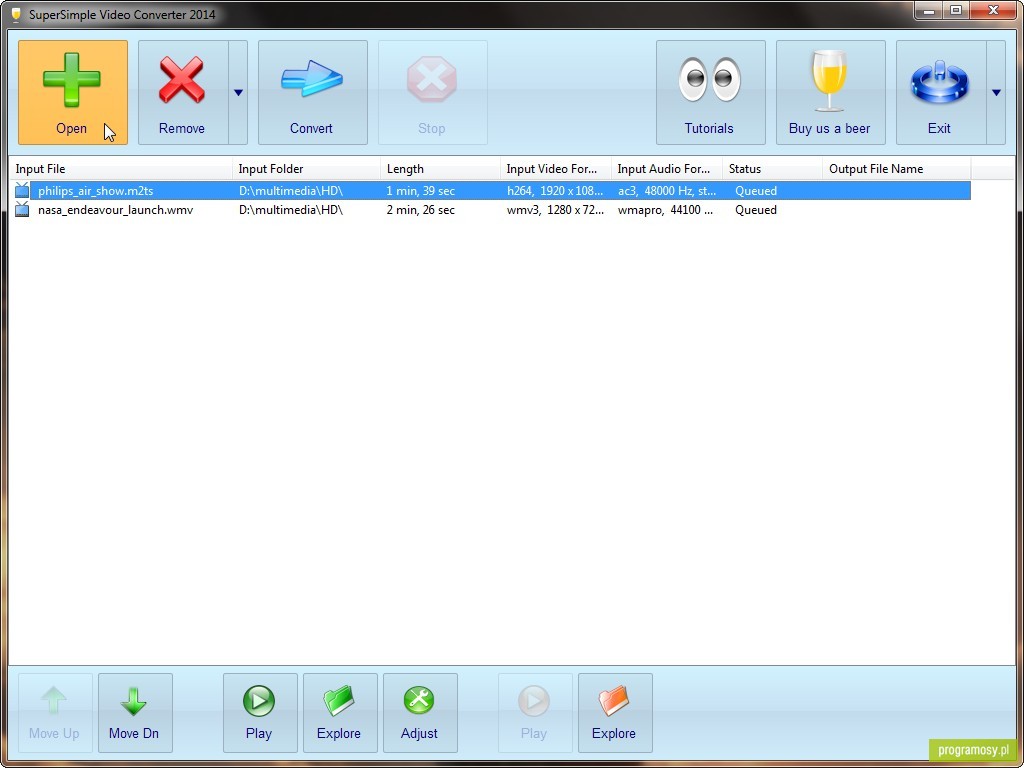1024x768 pixels.
Task: Click the Output File Name column header
Action: 897,169
